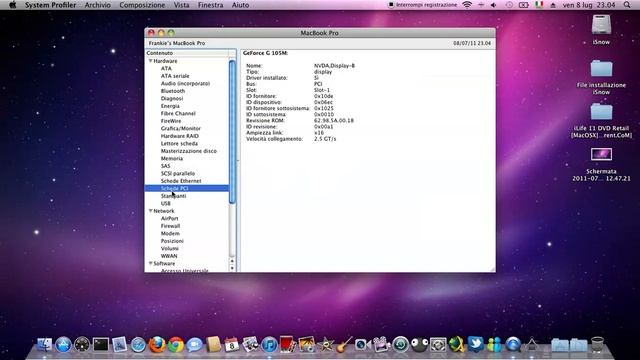Image resolution: width=640 pixels, height=360 pixels.
Task: Open Time Machine from the dock
Action: pyautogui.click(x=400, y=345)
